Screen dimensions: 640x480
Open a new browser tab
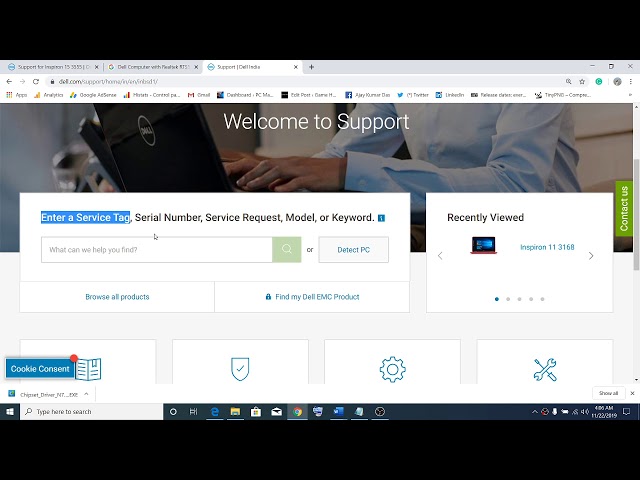click(311, 67)
